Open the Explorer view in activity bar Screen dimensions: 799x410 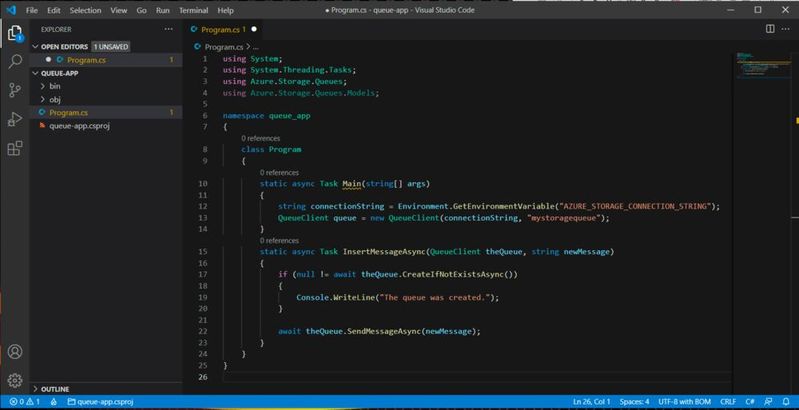click(15, 33)
